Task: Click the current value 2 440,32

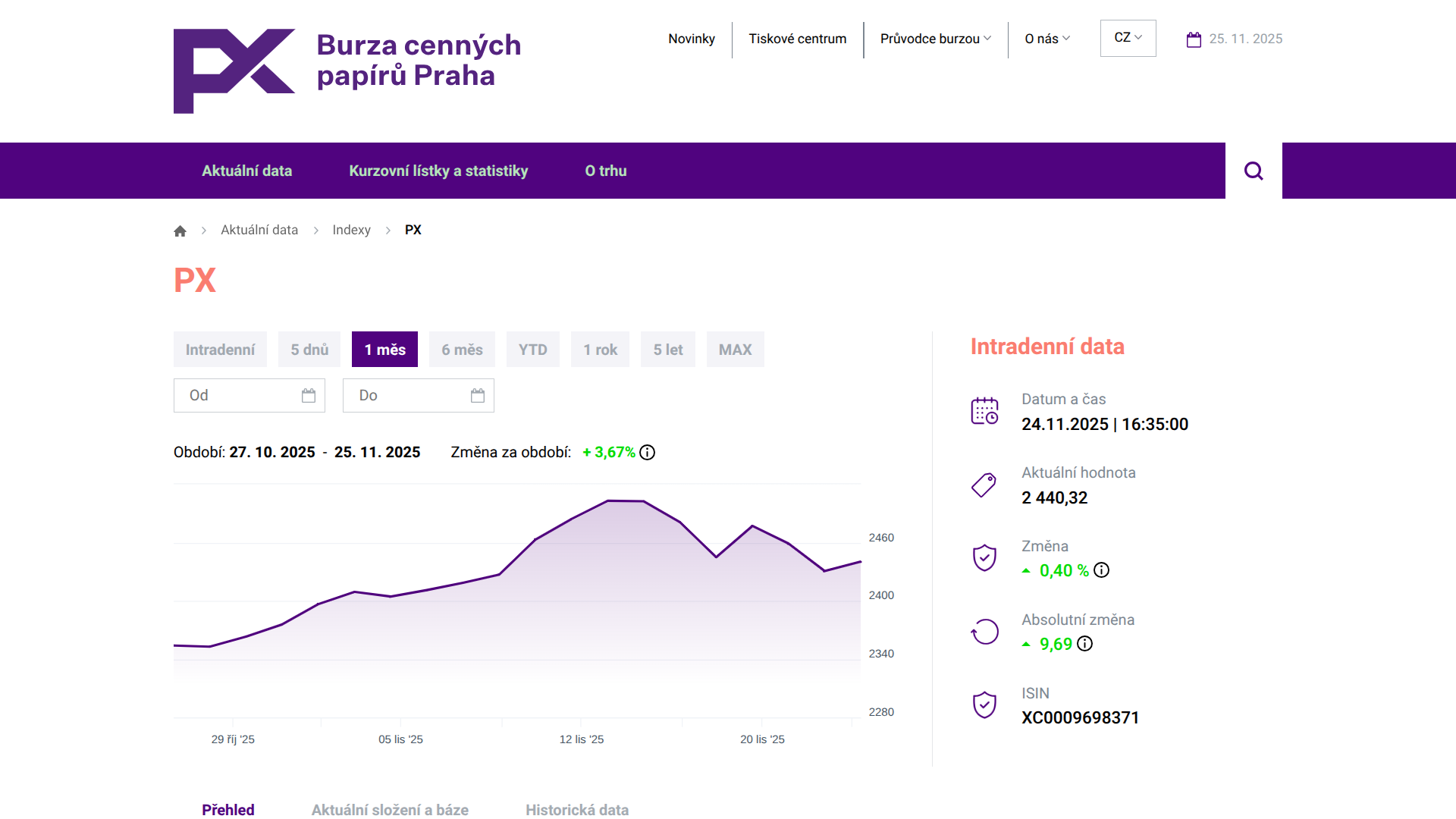Action: 1055,497
